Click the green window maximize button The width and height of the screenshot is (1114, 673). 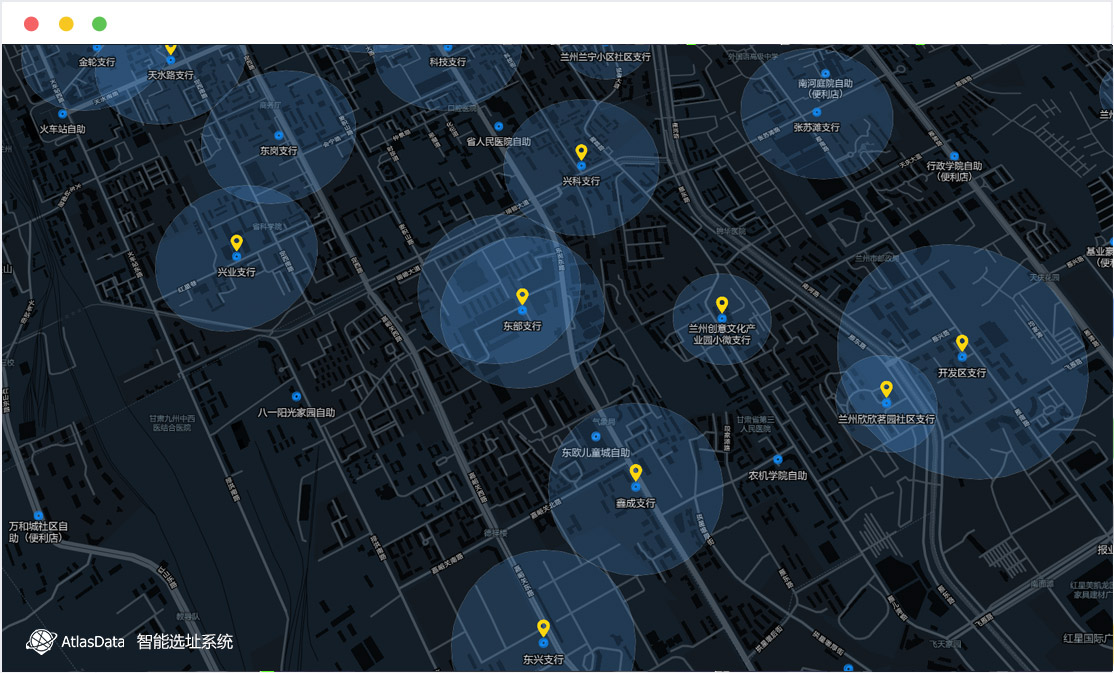click(99, 24)
